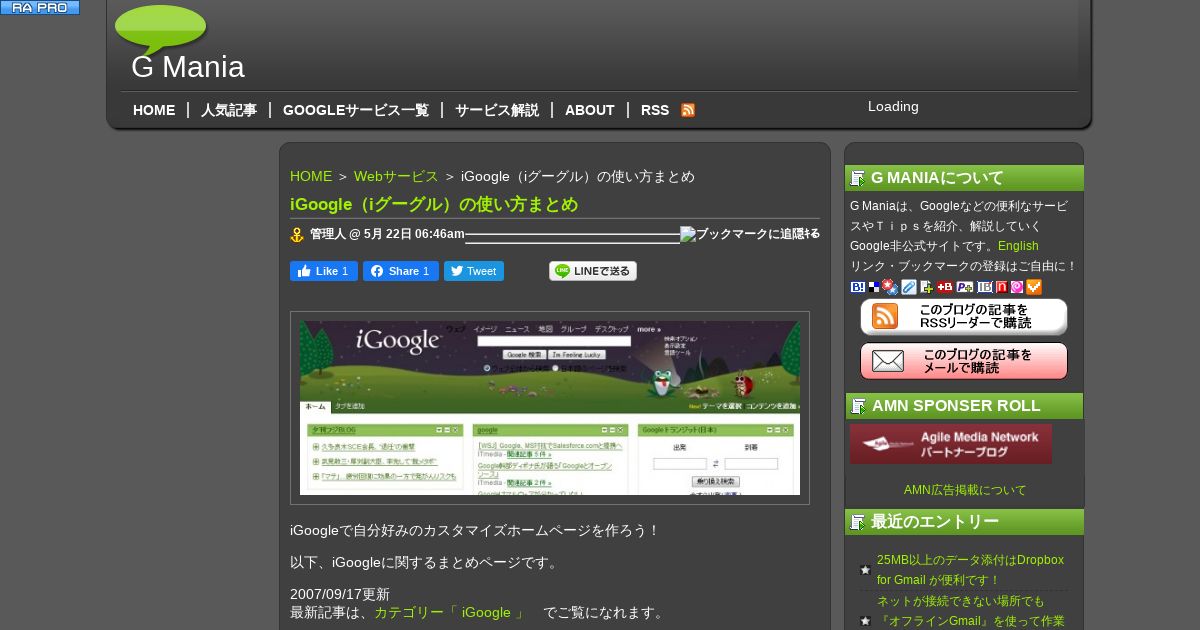Click the Delicious checkered bookmark icon
Image resolution: width=1200 pixels, height=630 pixels.
(874, 287)
